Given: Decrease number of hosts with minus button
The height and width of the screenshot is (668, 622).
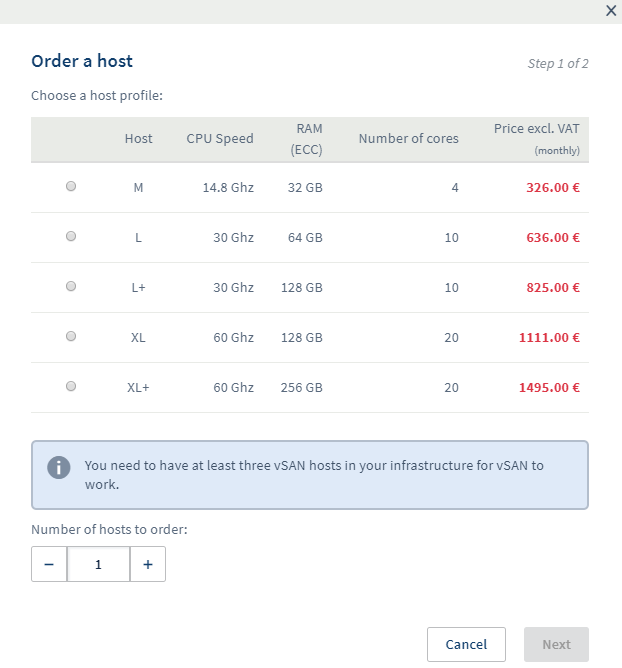Looking at the screenshot, I should [49, 564].
